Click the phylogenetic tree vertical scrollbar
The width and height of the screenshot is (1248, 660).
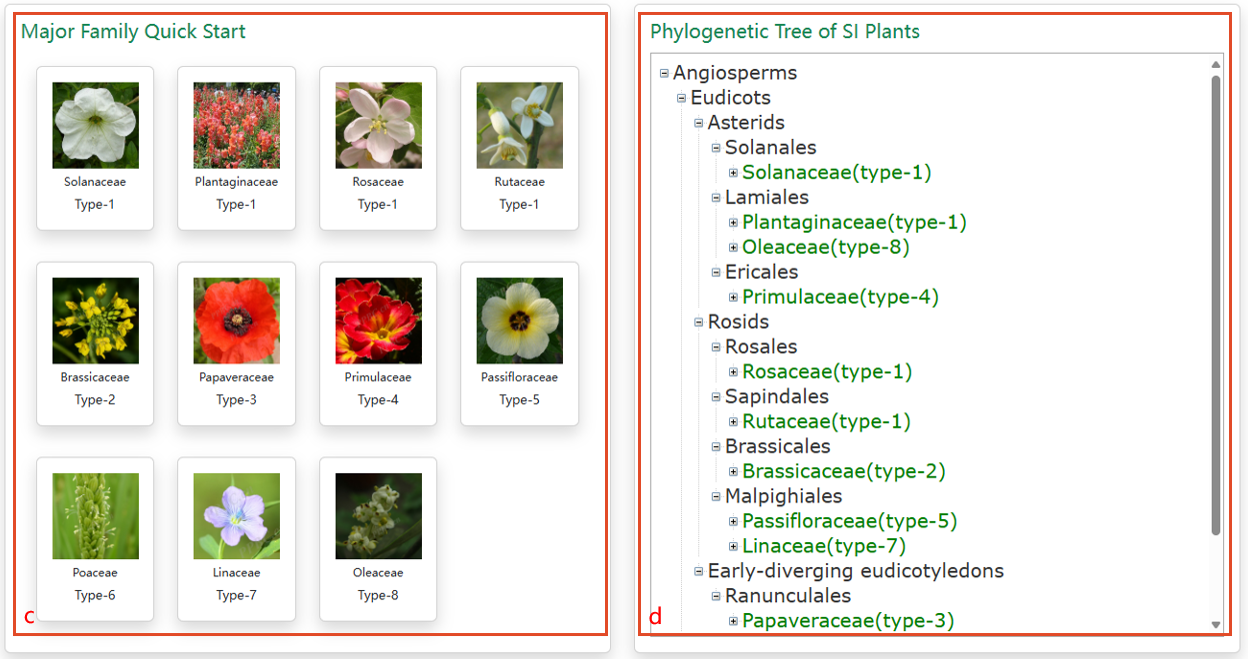click(x=1216, y=300)
